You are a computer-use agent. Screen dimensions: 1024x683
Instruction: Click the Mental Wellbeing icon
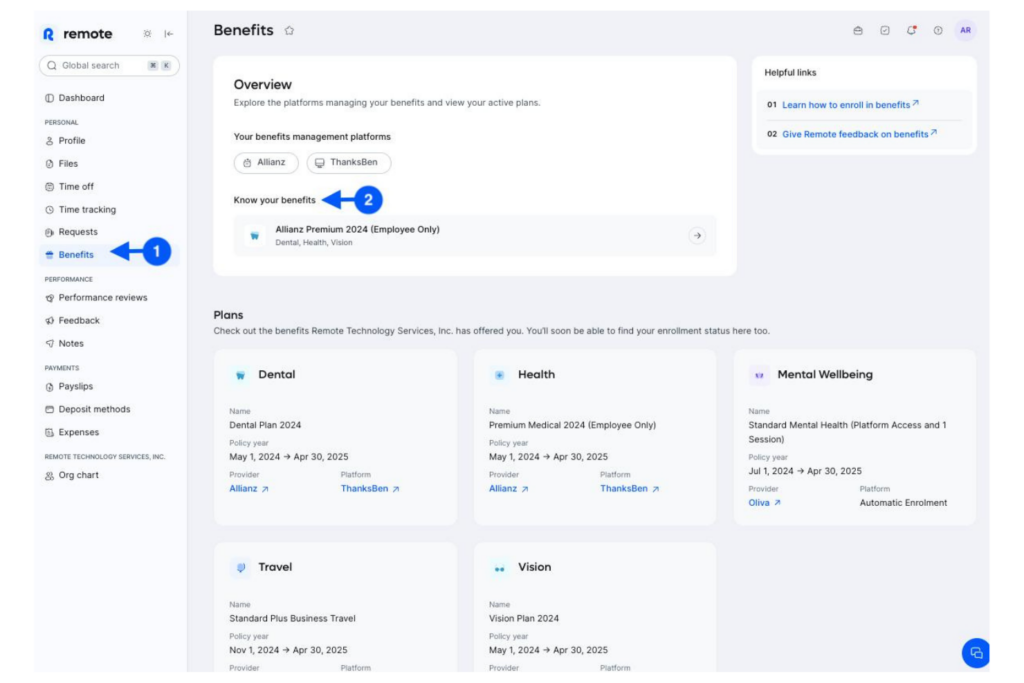759,375
